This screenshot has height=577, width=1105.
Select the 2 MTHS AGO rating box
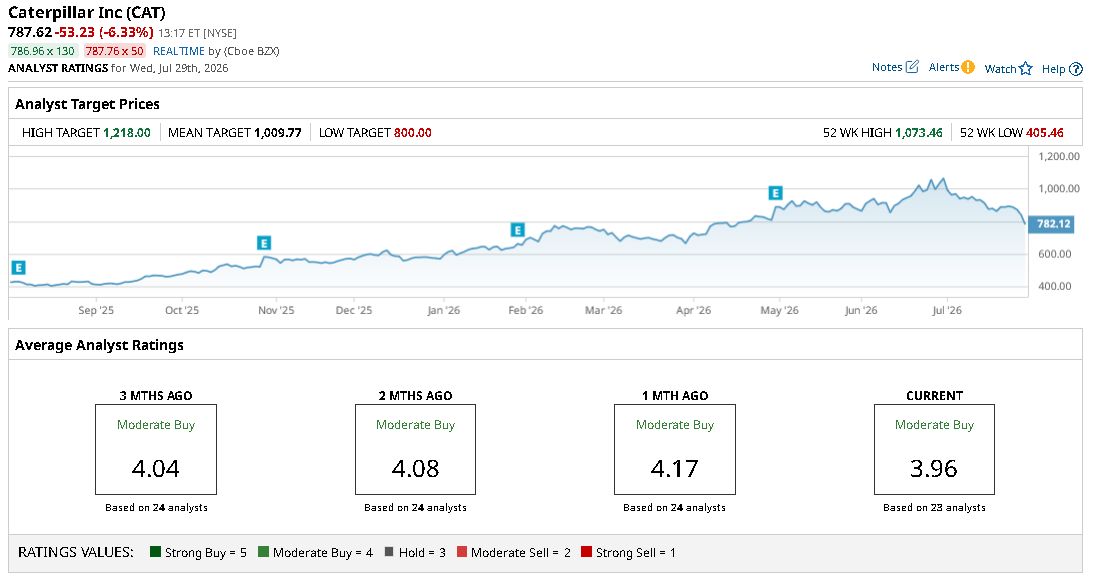[415, 449]
